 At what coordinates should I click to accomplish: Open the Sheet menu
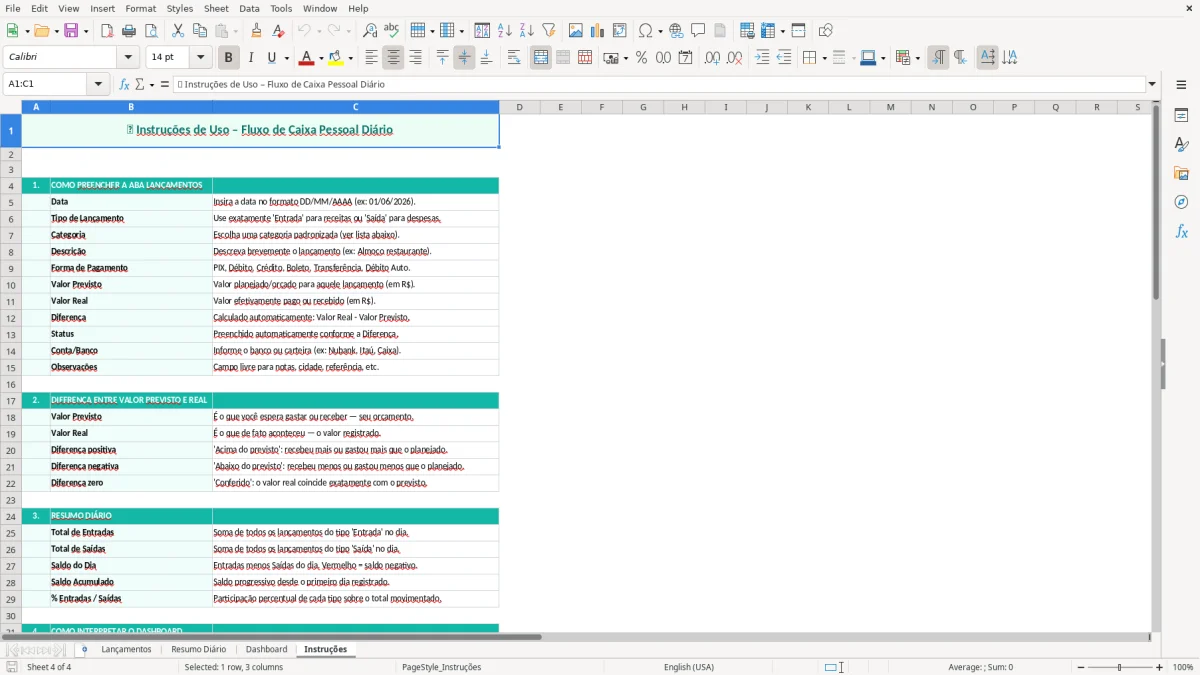coord(216,8)
